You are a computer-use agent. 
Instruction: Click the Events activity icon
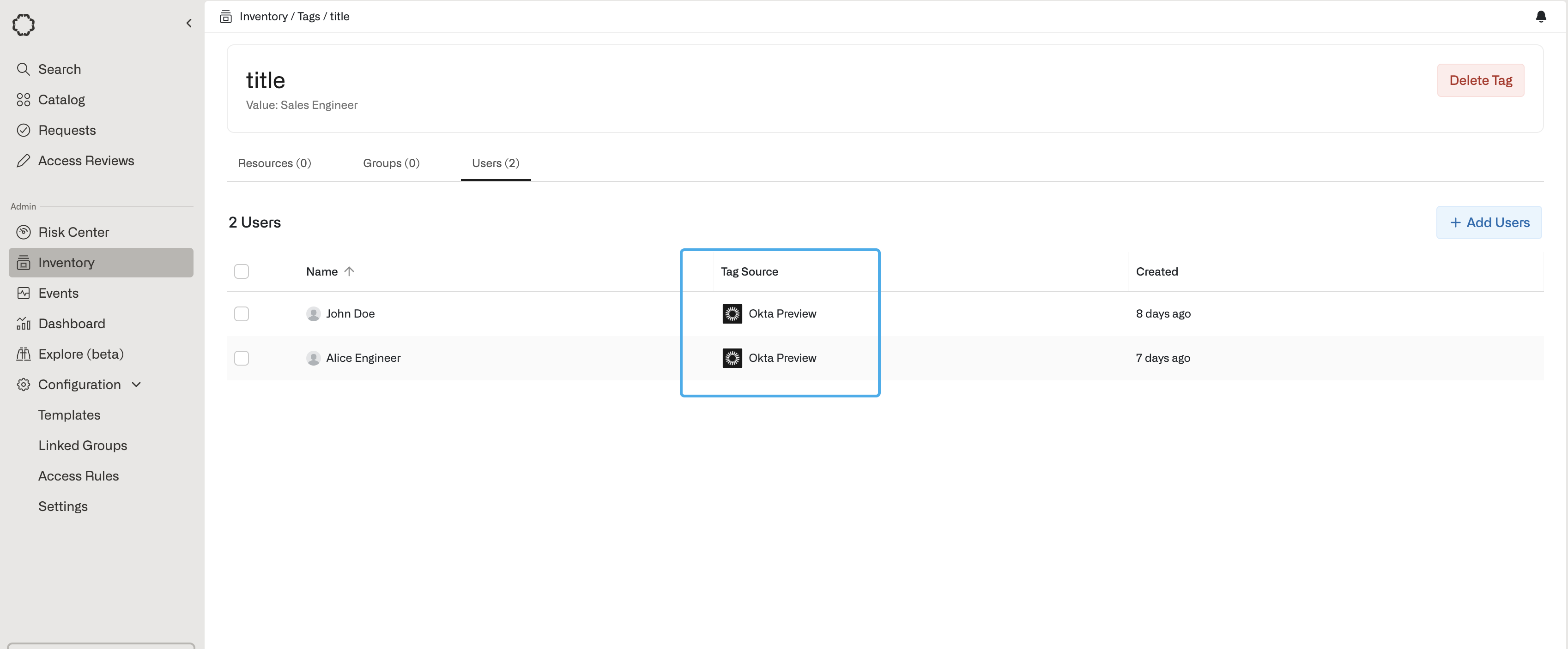(x=23, y=293)
